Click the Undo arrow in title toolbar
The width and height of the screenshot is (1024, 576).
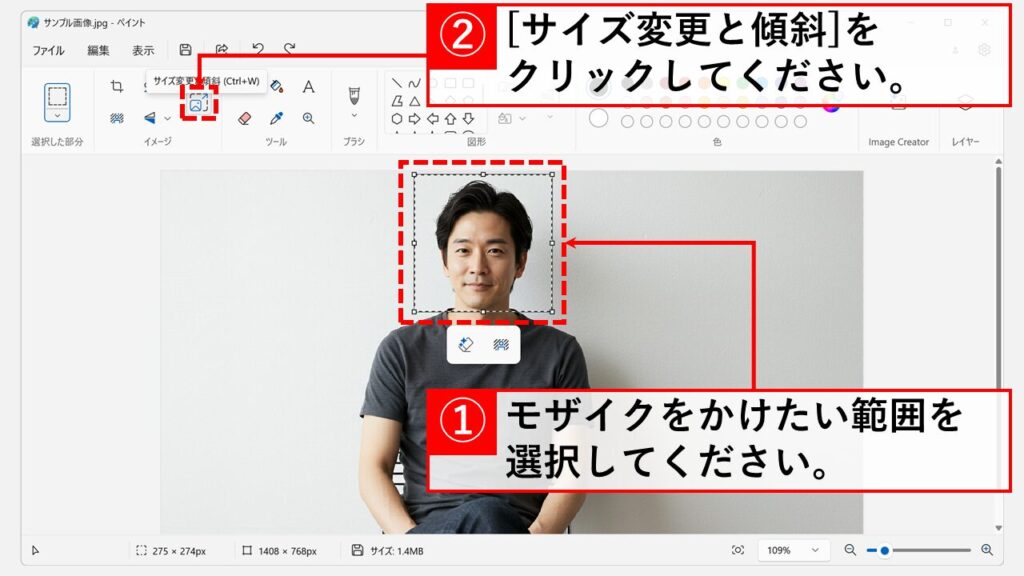[x=258, y=49]
